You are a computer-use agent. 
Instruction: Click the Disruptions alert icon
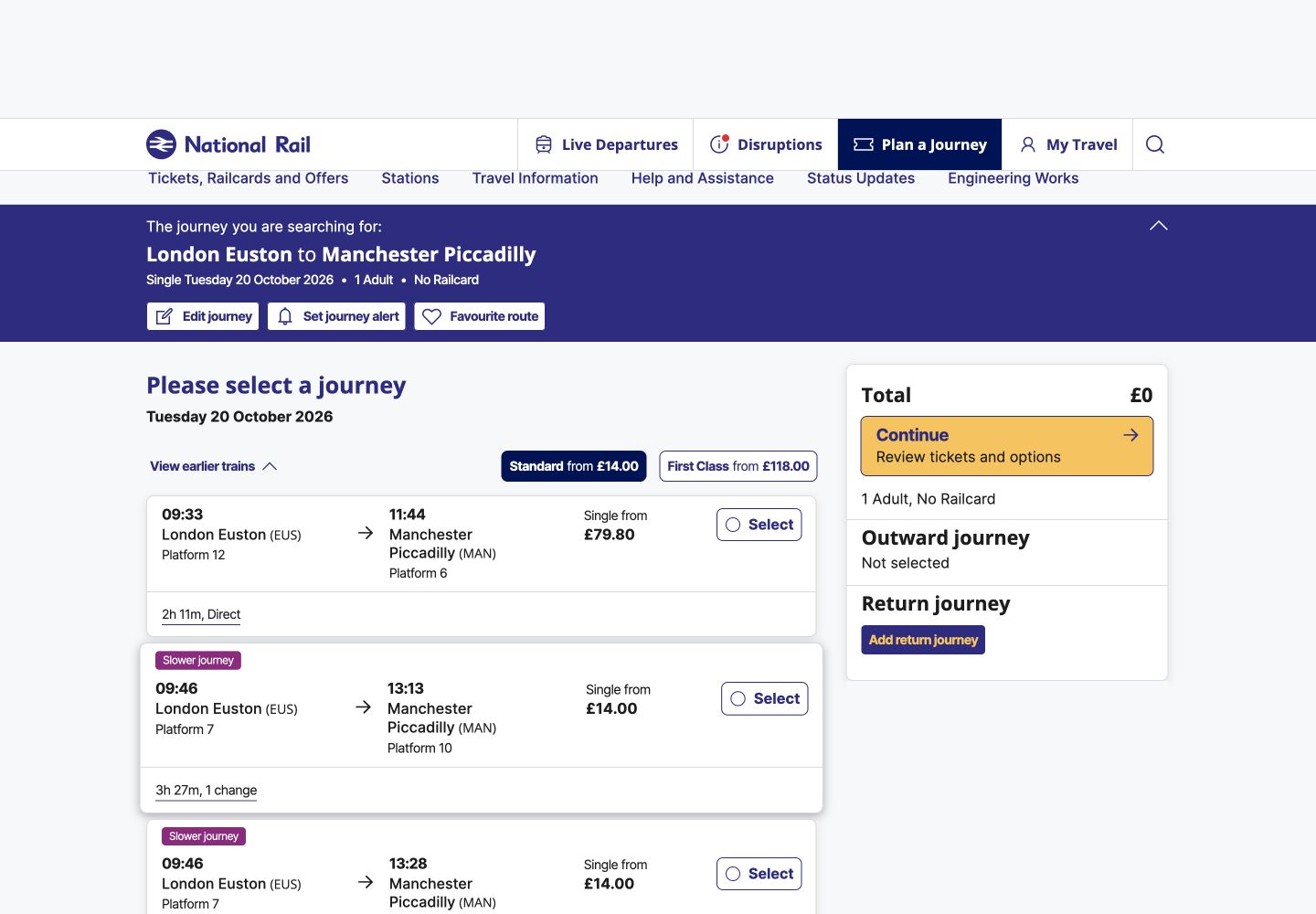(719, 144)
